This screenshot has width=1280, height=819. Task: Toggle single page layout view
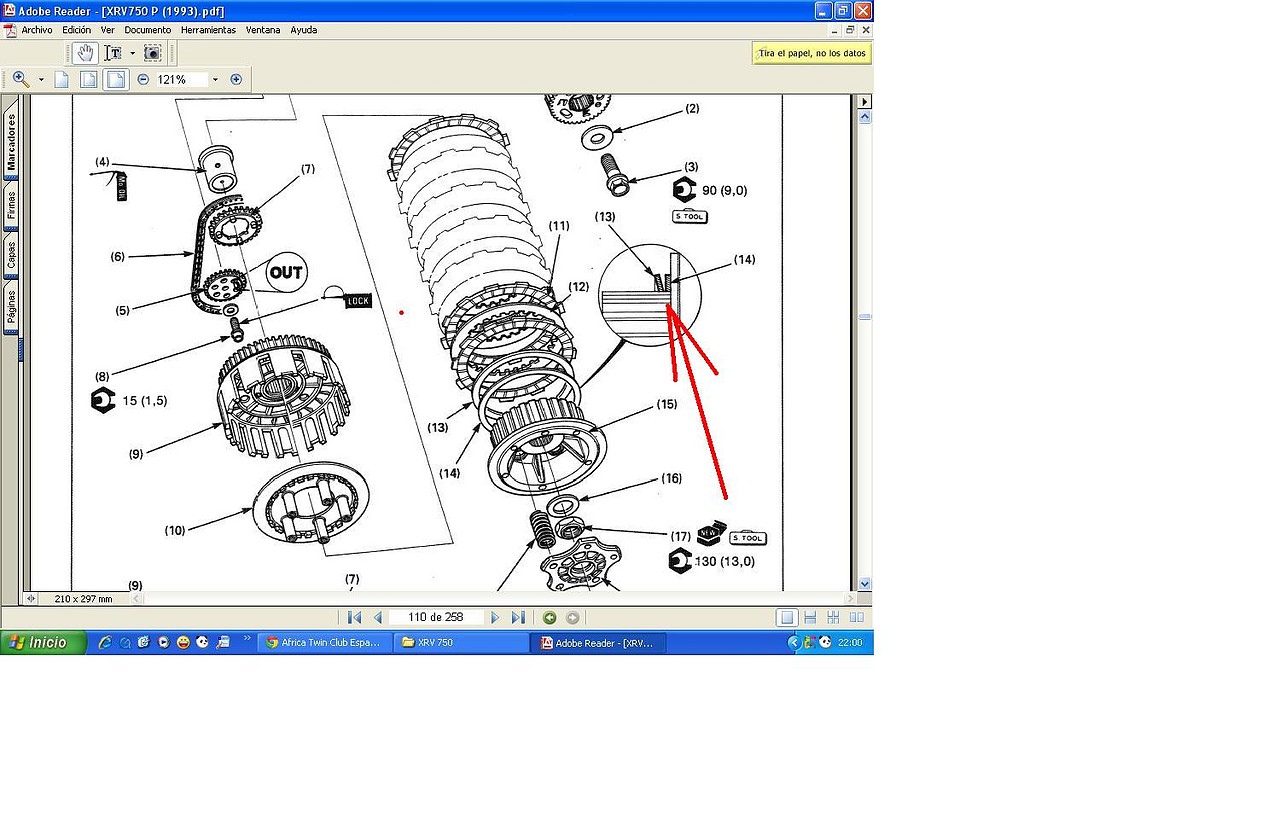(x=788, y=618)
